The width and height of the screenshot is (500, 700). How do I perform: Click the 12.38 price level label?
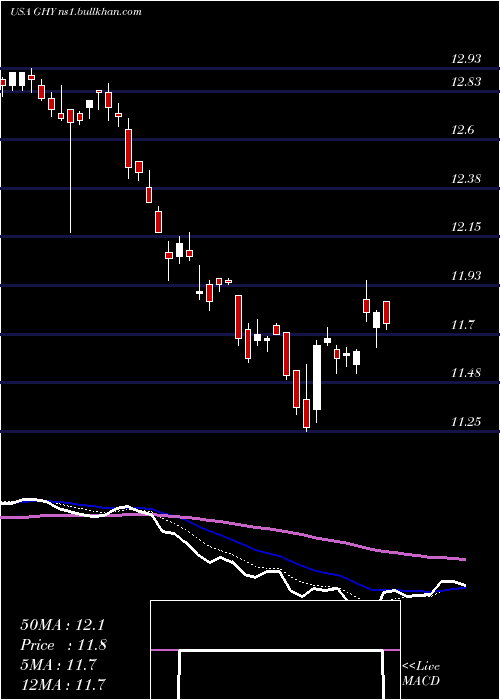(466, 179)
